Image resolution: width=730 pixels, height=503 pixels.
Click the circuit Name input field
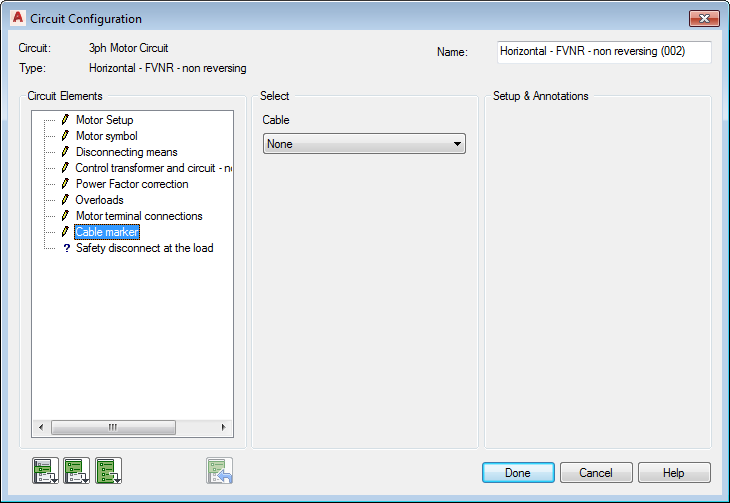(x=604, y=52)
